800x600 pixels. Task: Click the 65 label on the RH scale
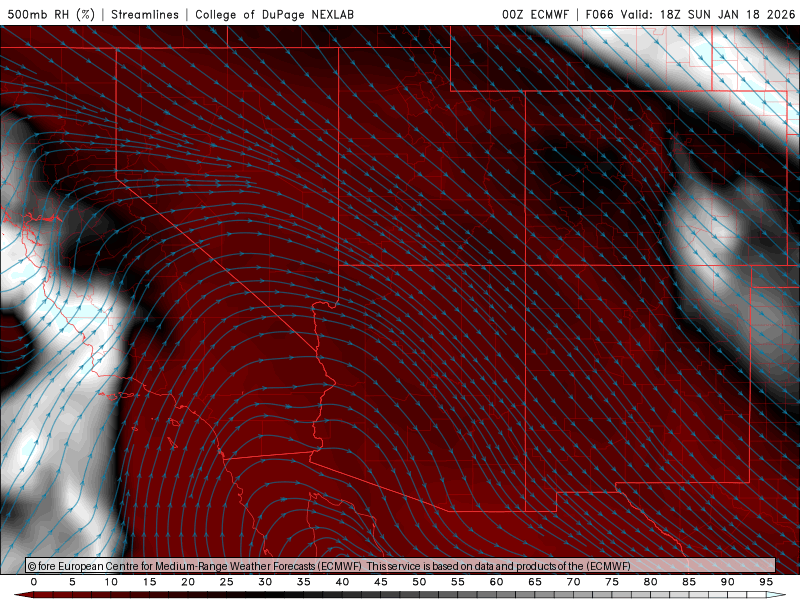point(535,582)
